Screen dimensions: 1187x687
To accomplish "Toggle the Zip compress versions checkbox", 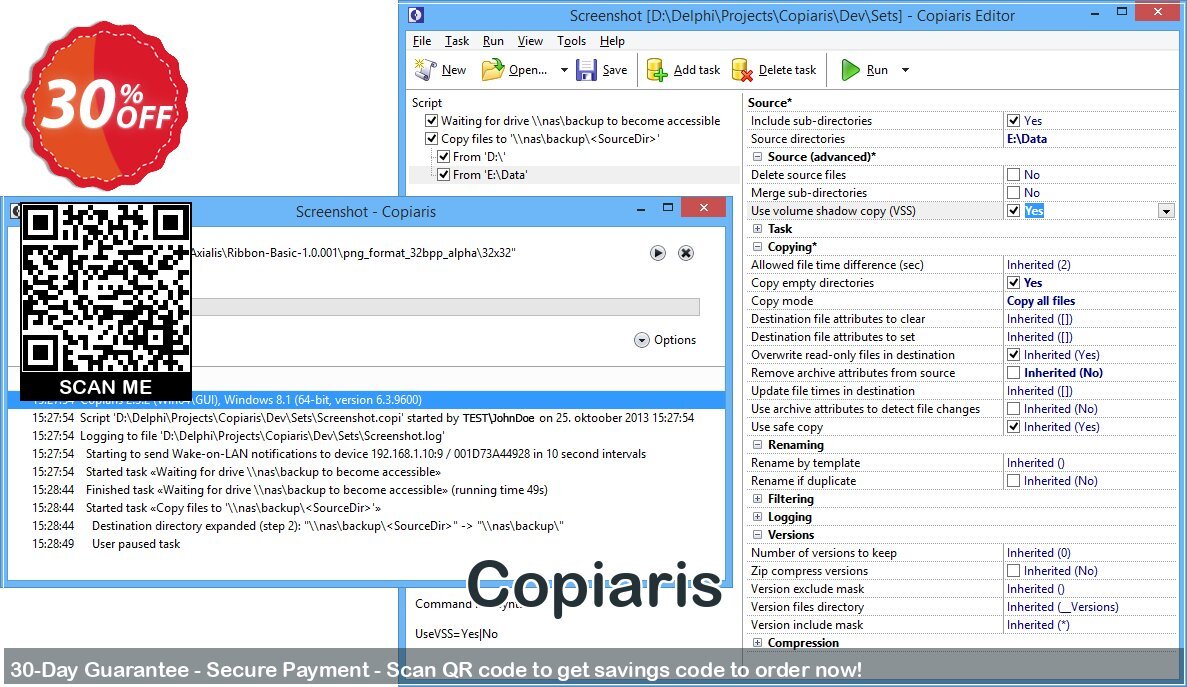I will pos(1014,571).
